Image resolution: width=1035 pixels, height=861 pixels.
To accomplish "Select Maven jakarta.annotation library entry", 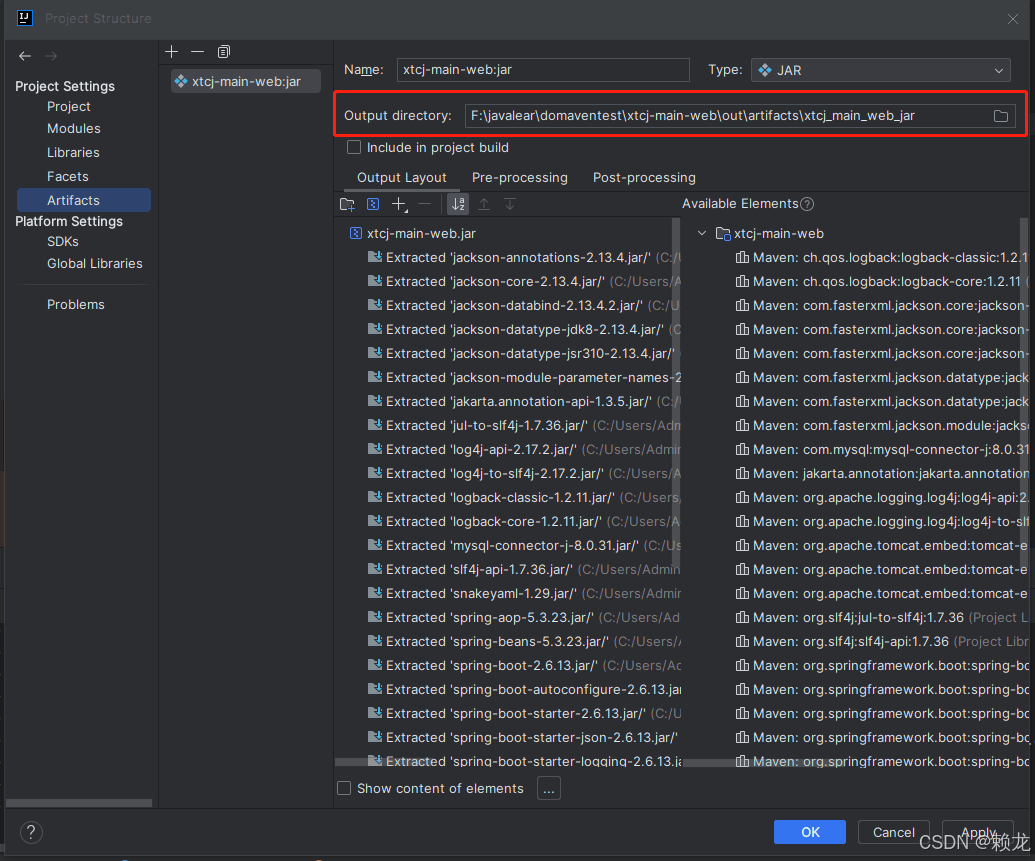I will pos(882,473).
